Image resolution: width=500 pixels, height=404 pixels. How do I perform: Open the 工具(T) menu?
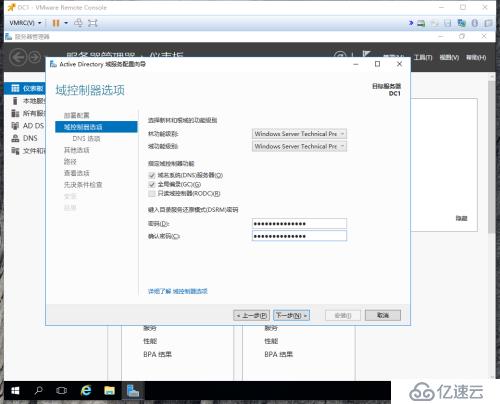[423, 58]
